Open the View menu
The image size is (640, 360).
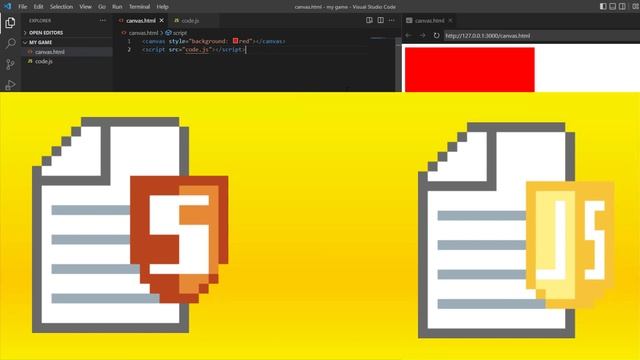(x=85, y=7)
